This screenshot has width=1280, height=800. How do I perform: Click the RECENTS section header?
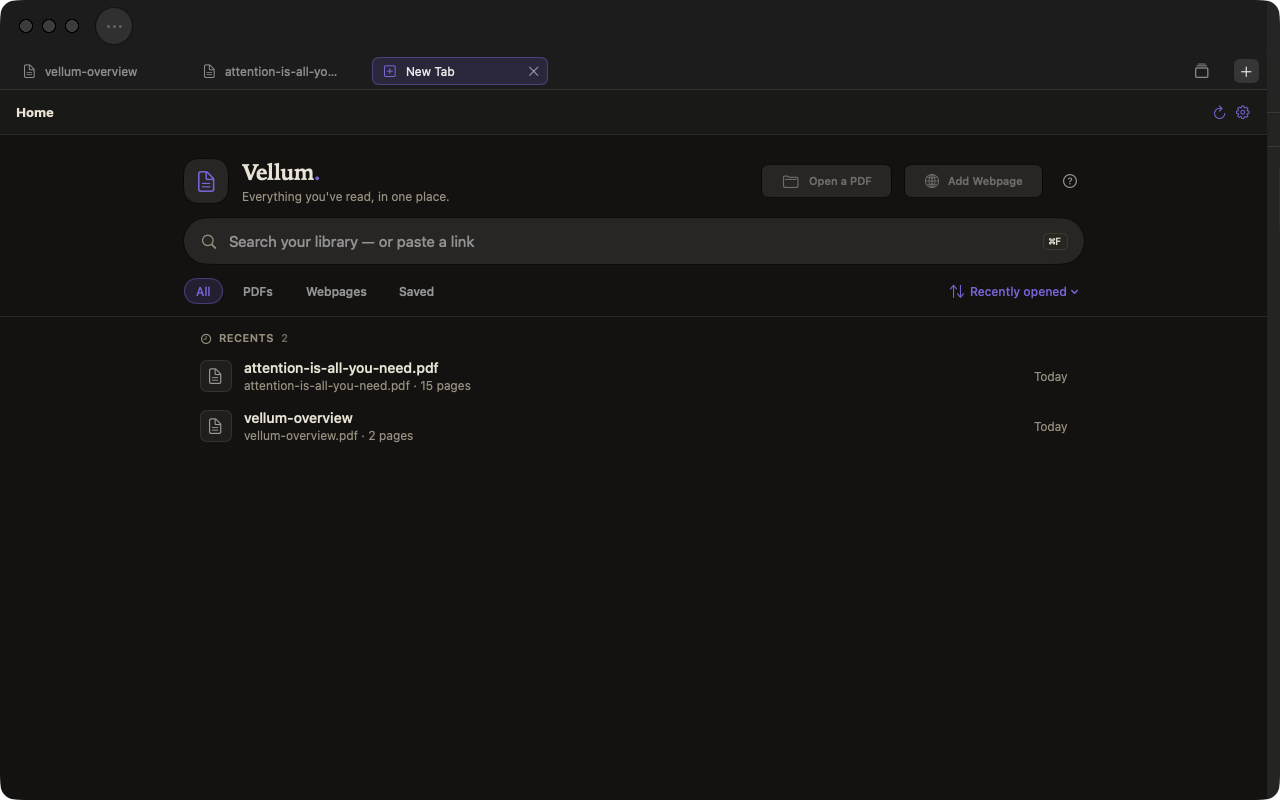(x=246, y=338)
